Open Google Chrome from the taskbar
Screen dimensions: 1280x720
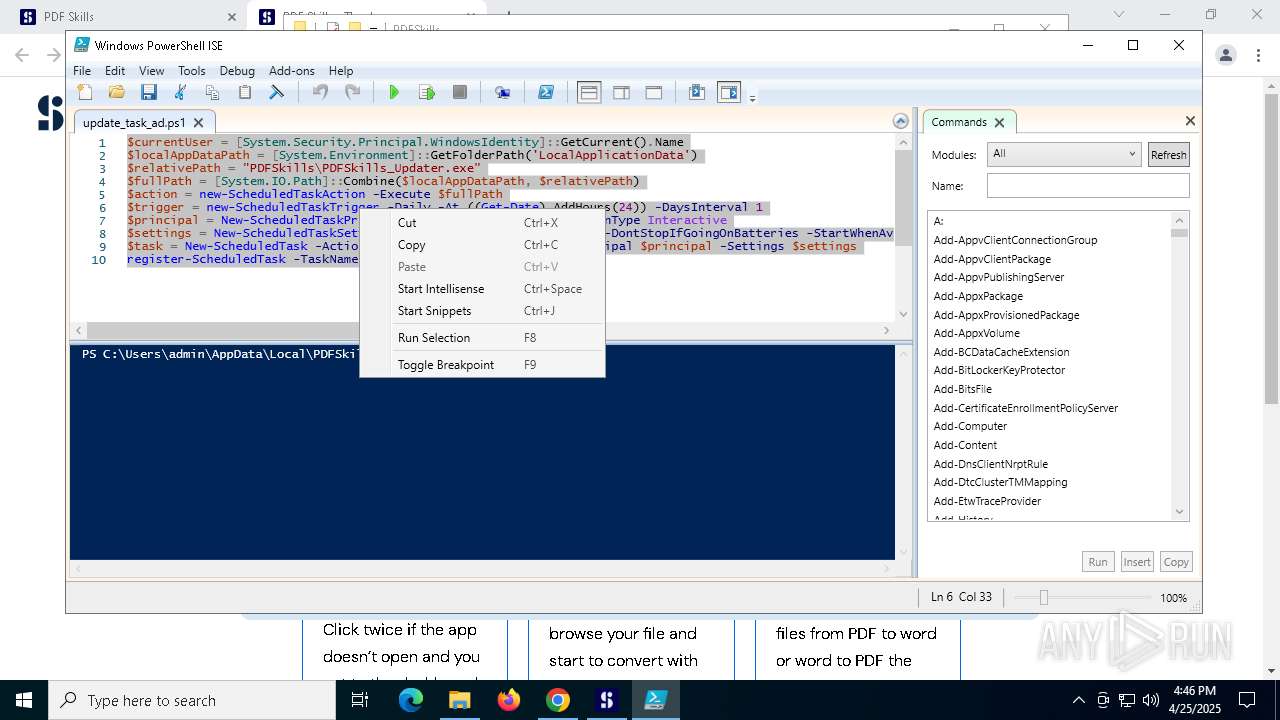(557, 700)
